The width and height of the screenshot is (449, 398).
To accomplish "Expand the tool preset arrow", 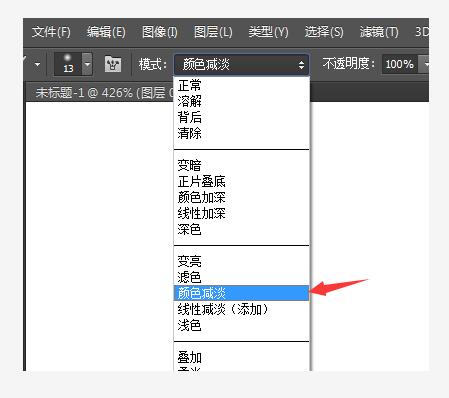I will point(37,64).
